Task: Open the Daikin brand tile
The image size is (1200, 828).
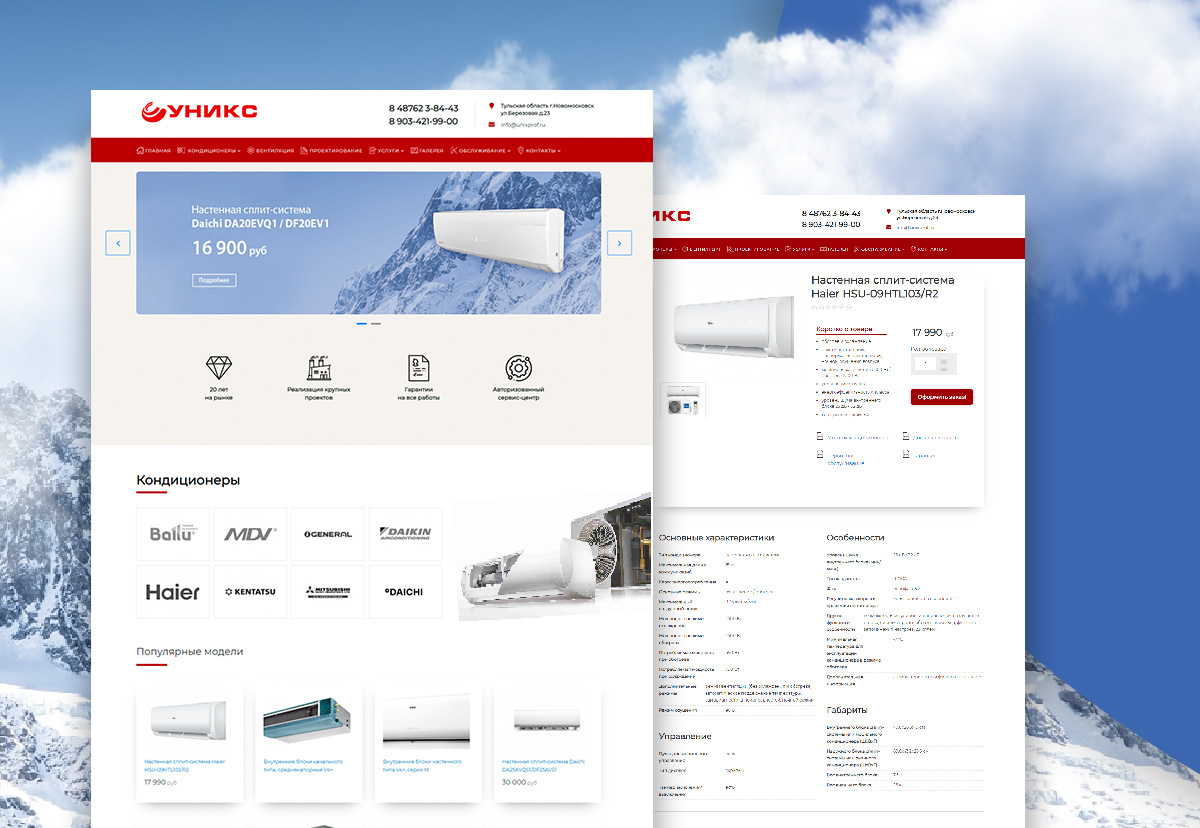Action: [x=405, y=534]
